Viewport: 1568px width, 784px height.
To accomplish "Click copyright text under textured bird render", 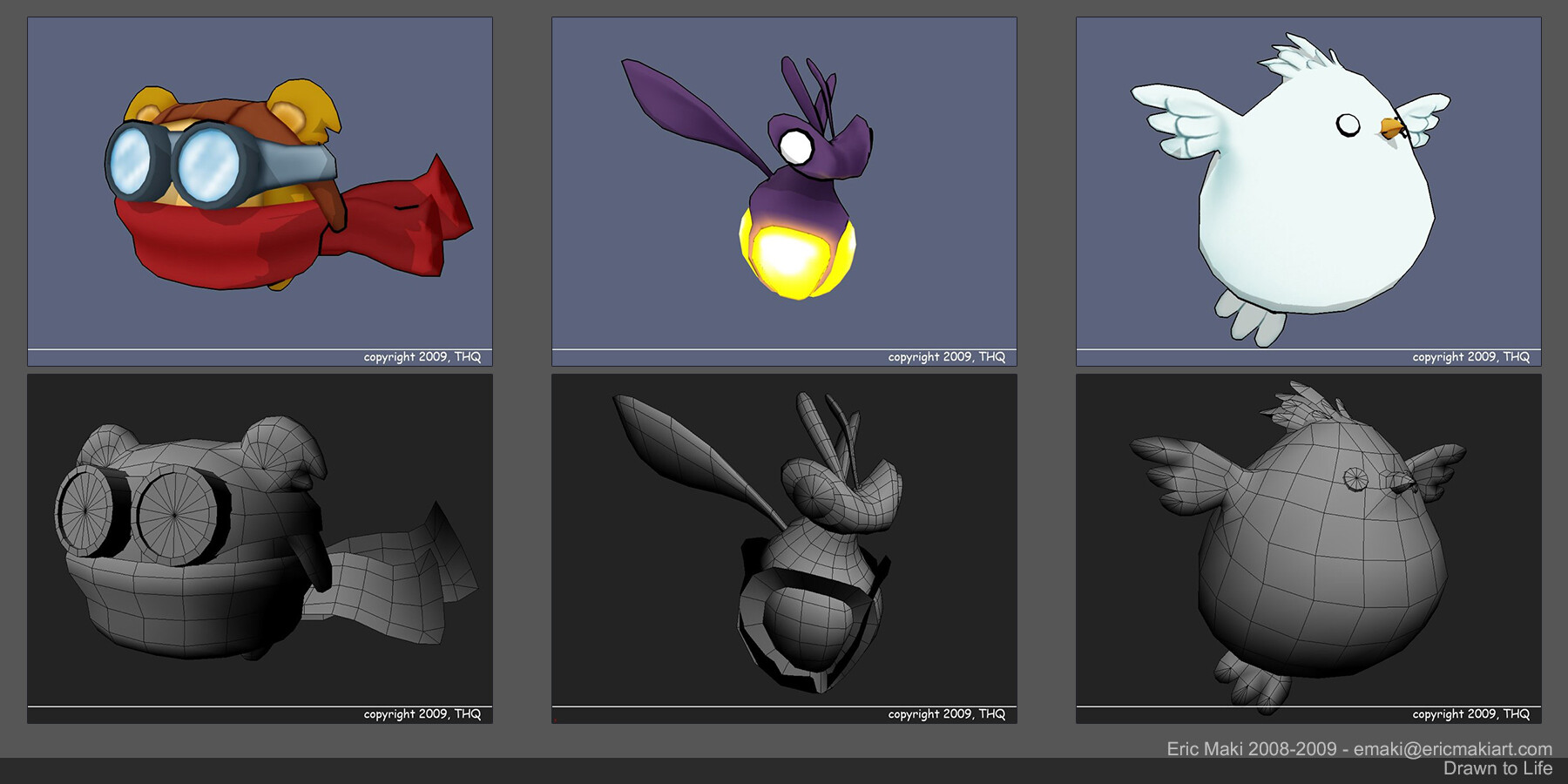I will click(x=1470, y=357).
